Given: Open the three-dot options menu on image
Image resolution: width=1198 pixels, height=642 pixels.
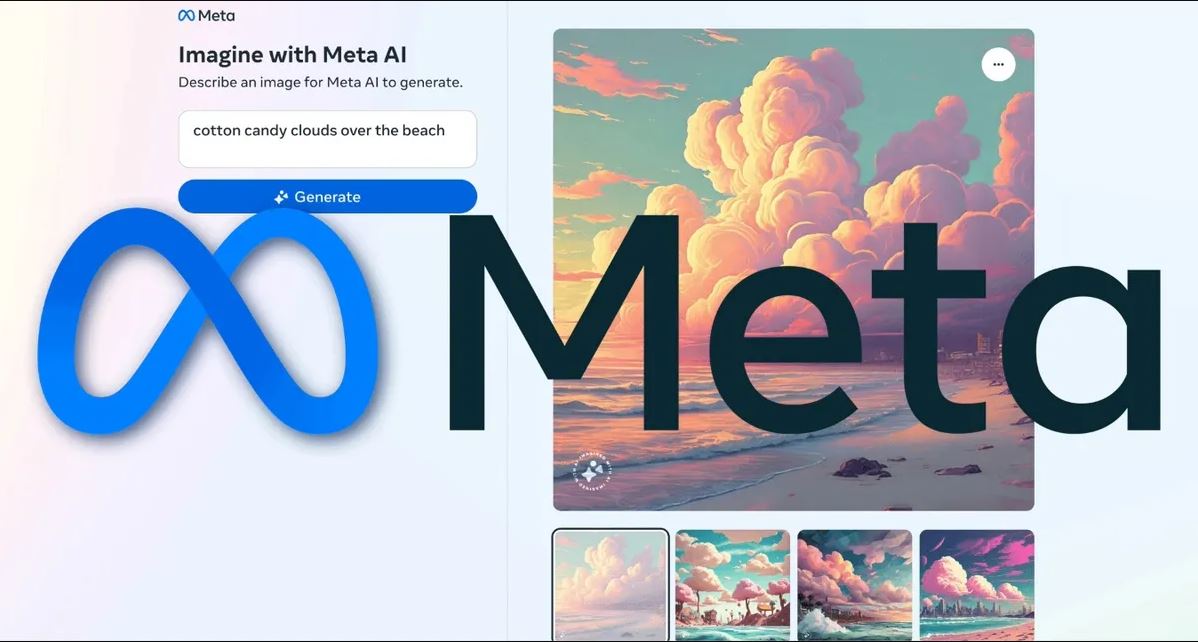Looking at the screenshot, I should pos(998,65).
